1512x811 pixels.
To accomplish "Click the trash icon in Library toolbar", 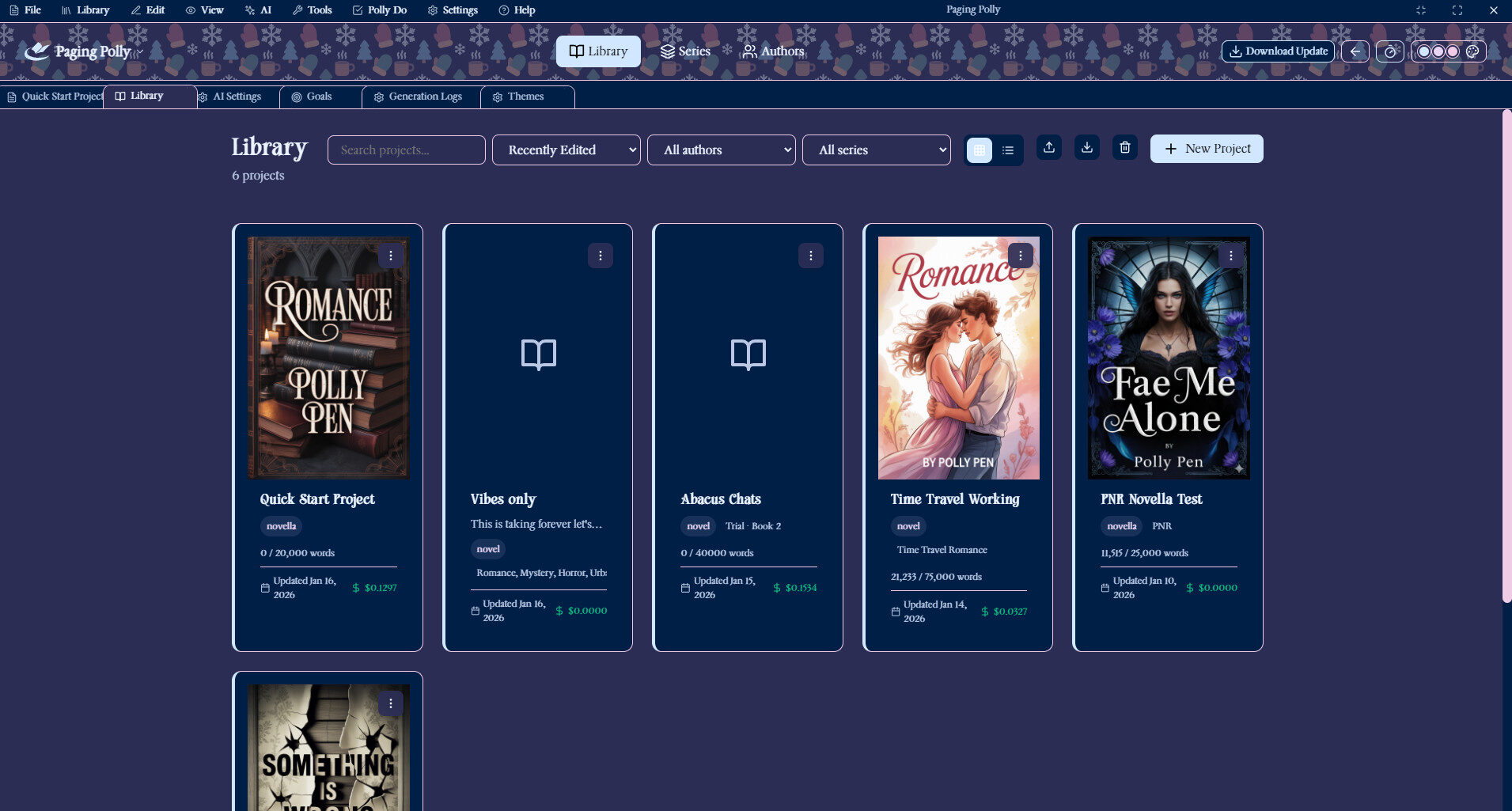I will (x=1124, y=148).
